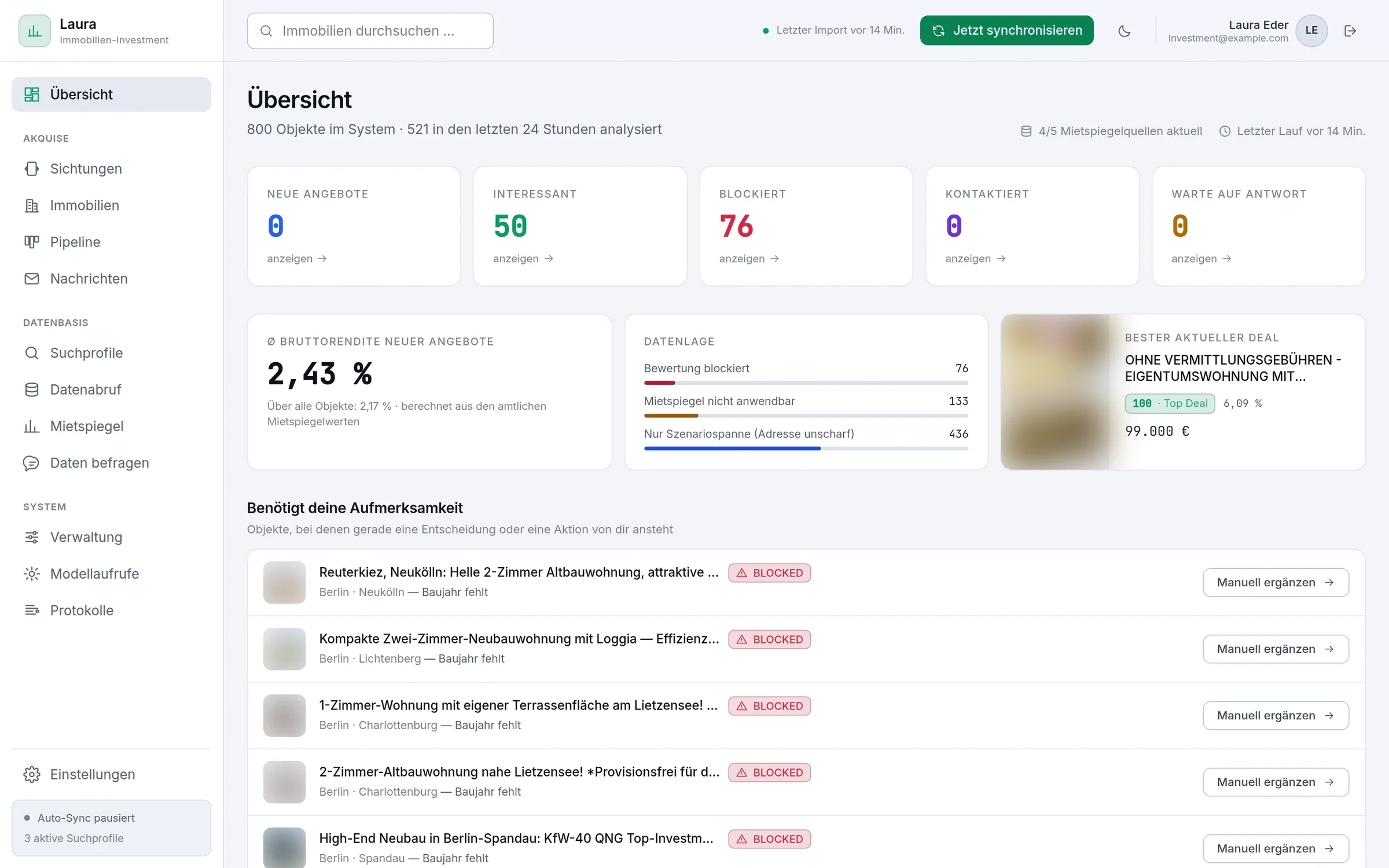Click Auto-Sync pausiert status box
Viewport: 1389px width, 868px height.
pyautogui.click(x=111, y=827)
